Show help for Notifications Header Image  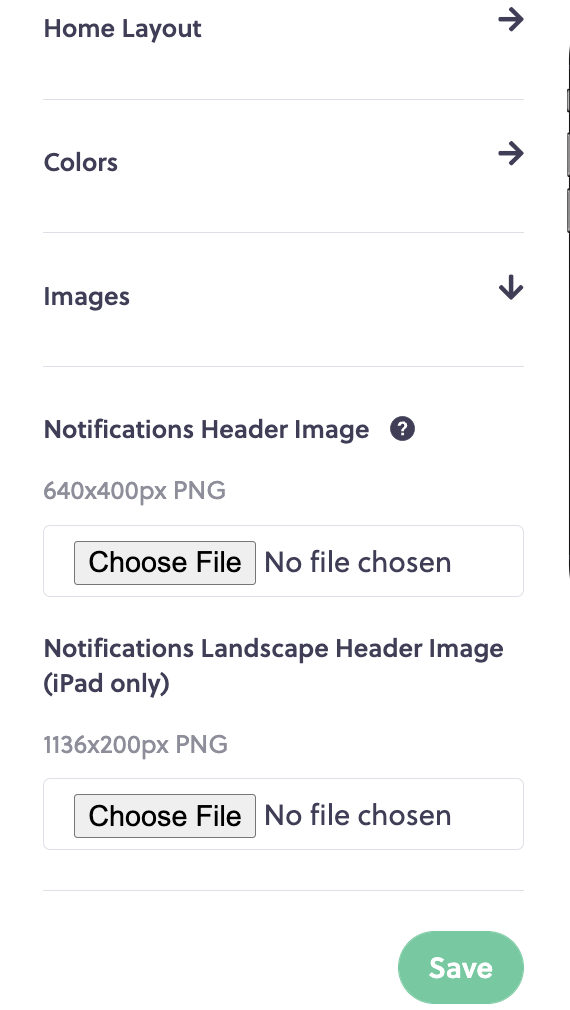click(x=403, y=429)
